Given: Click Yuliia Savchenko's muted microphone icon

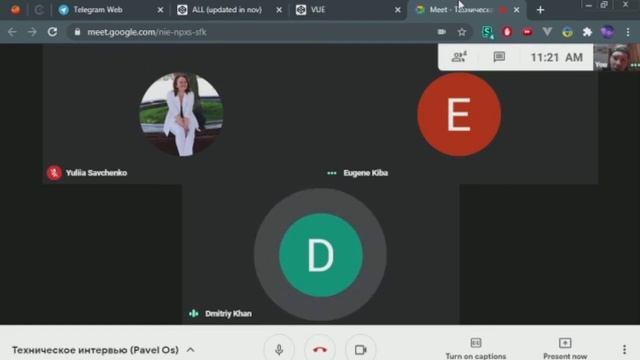Looking at the screenshot, I should point(54,173).
